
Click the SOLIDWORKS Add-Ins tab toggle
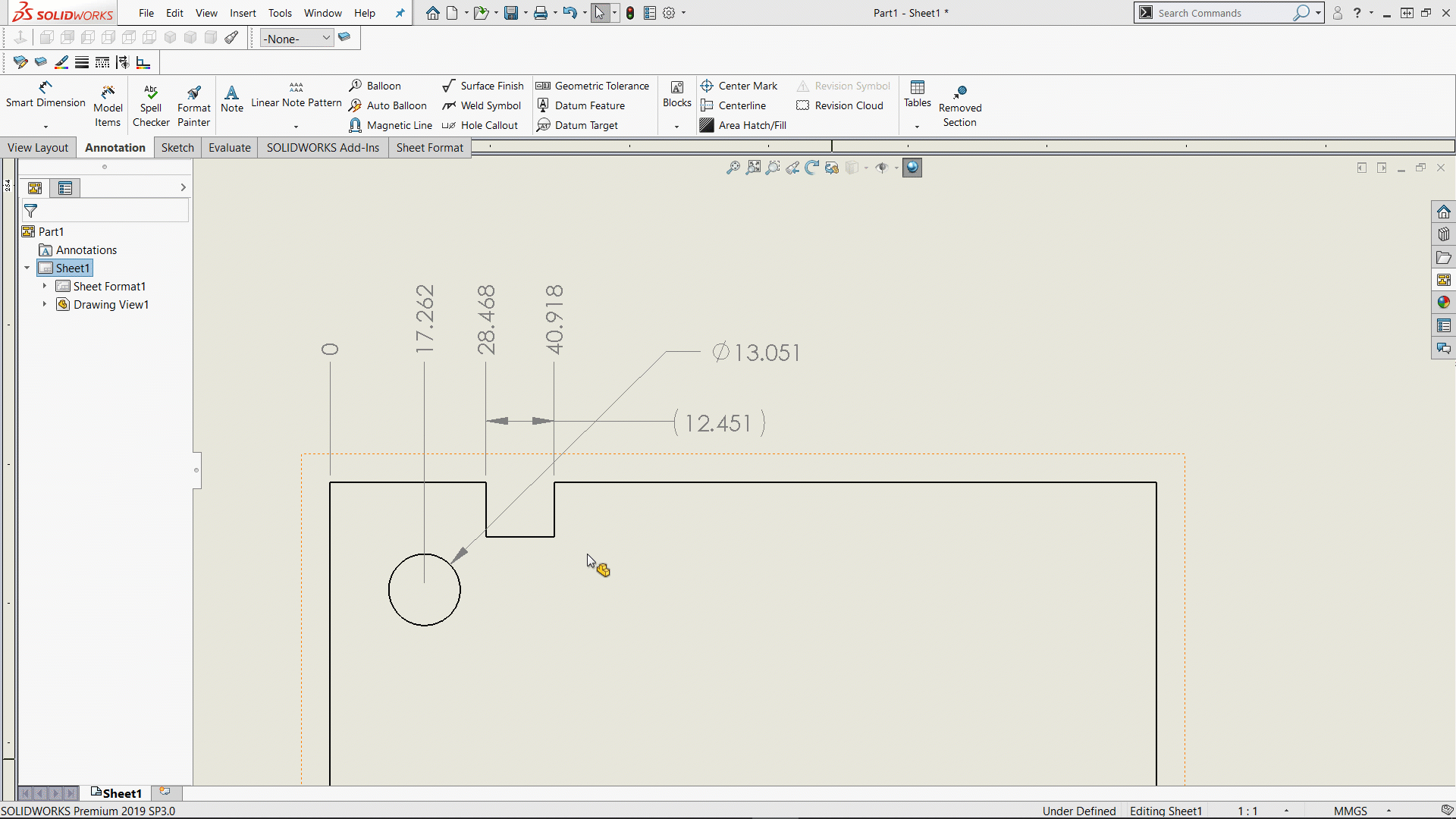(323, 147)
